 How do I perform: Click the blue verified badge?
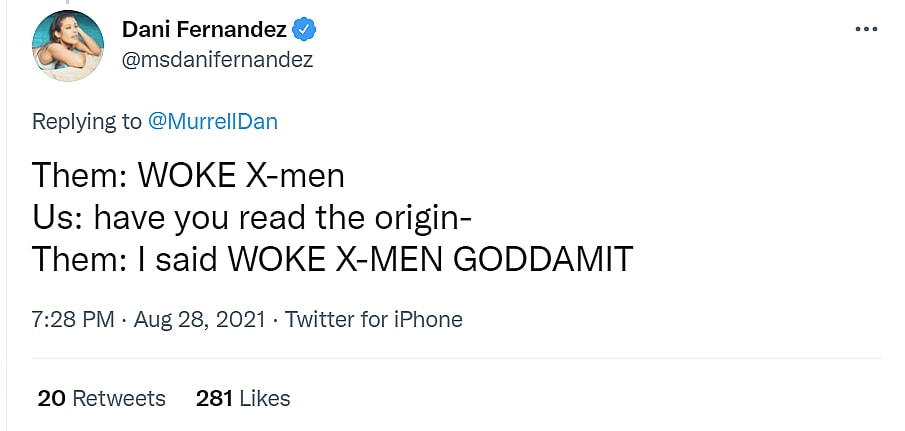[x=307, y=30]
